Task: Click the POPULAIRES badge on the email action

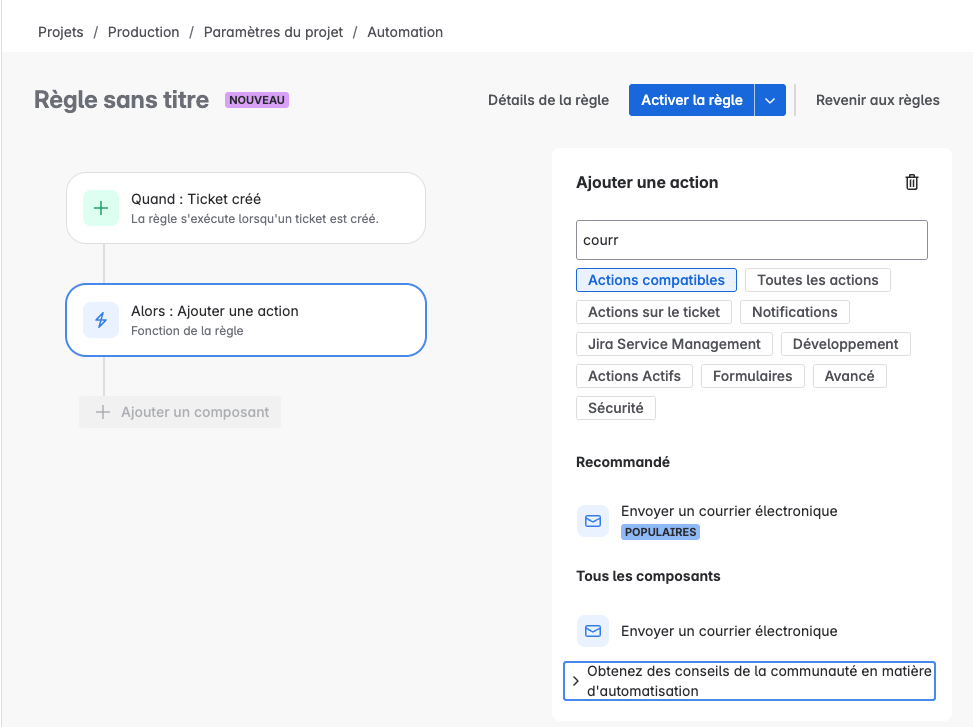Action: [x=660, y=532]
